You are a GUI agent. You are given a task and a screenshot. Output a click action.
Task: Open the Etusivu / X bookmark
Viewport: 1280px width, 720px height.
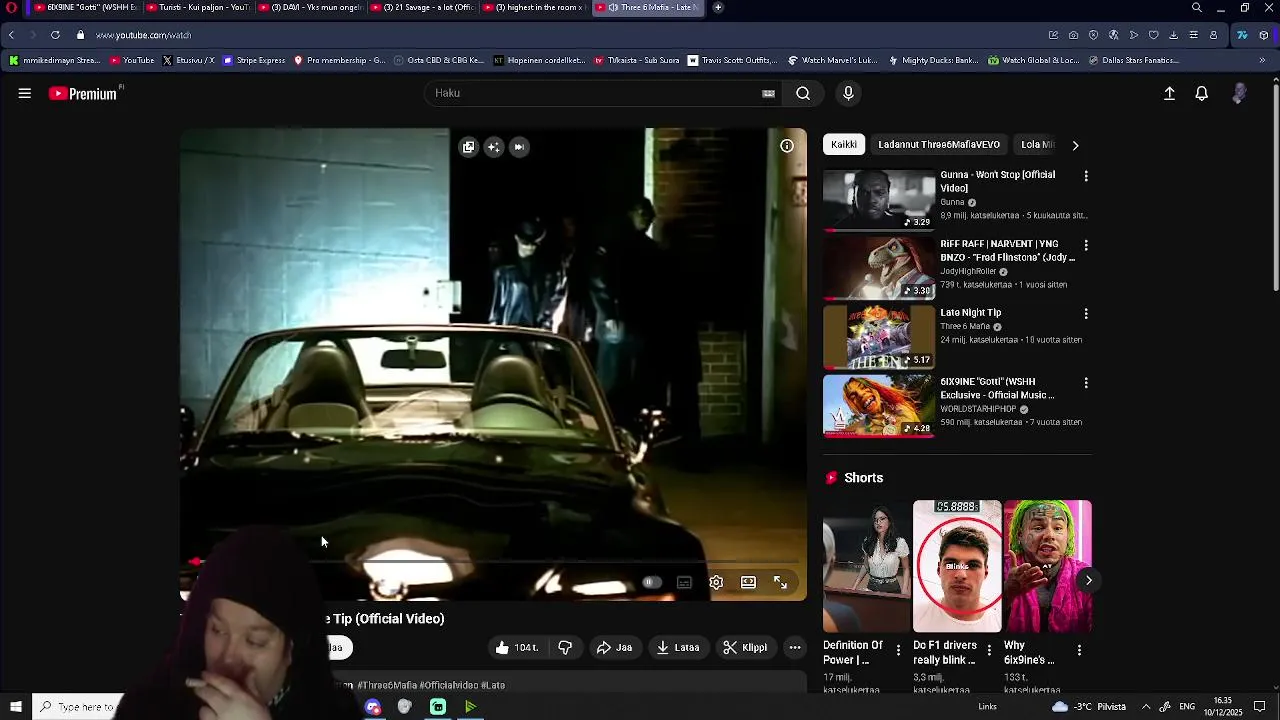pos(188,60)
